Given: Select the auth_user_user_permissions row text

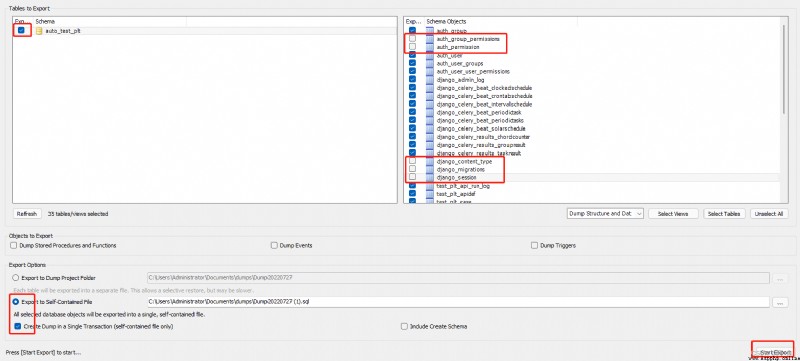Looking at the screenshot, I should coord(473,71).
